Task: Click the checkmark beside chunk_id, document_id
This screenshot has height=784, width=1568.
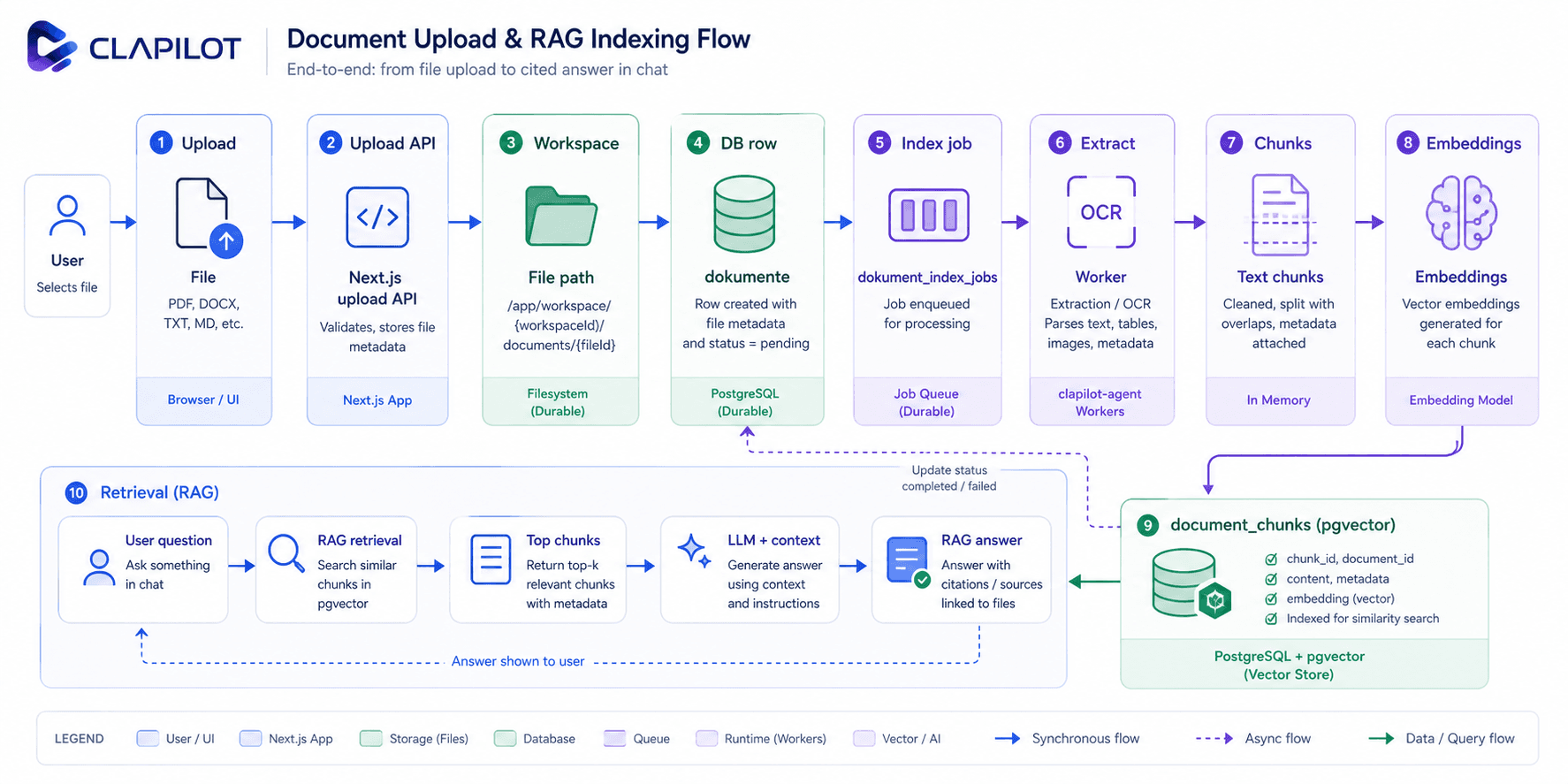Action: pos(1271,559)
